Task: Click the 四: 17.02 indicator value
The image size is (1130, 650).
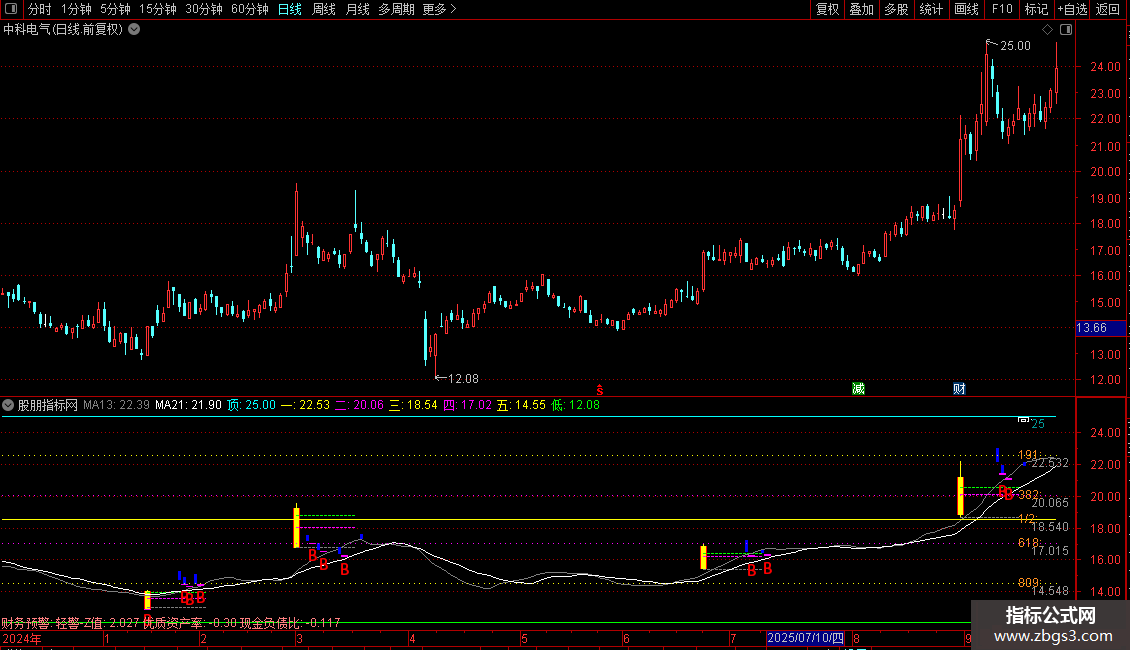Action: click(467, 405)
